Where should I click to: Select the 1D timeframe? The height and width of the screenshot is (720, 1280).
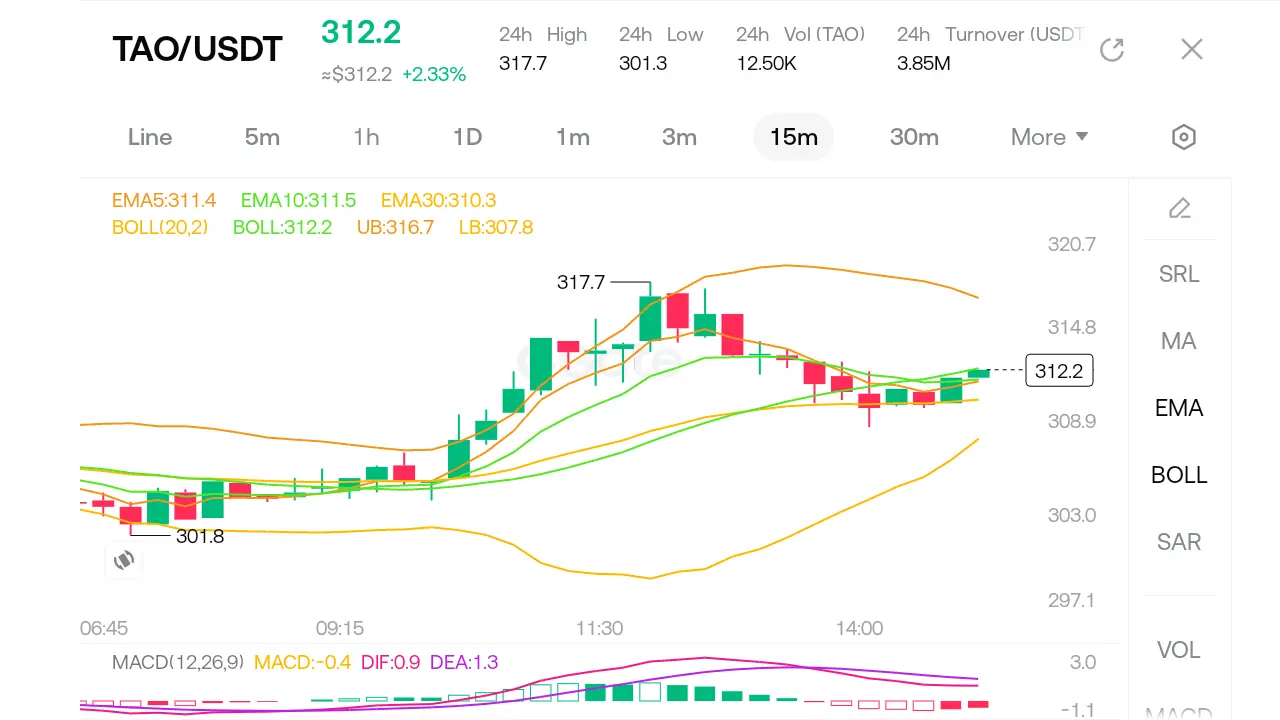[467, 137]
